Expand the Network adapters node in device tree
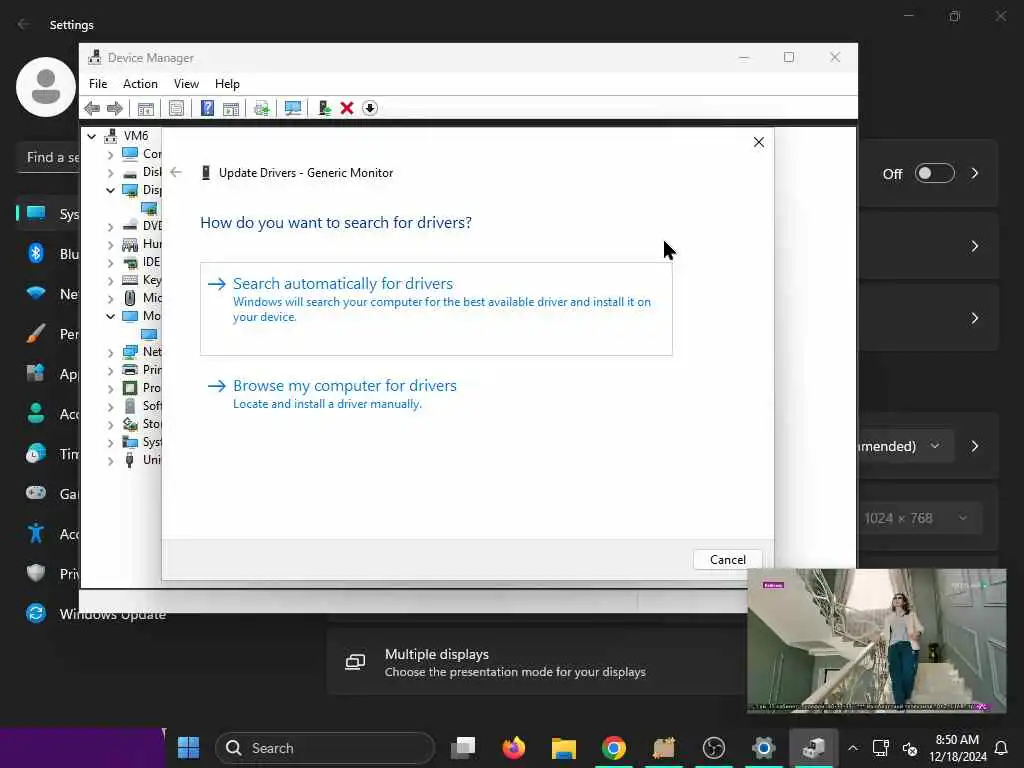This screenshot has width=1024, height=768. point(110,352)
